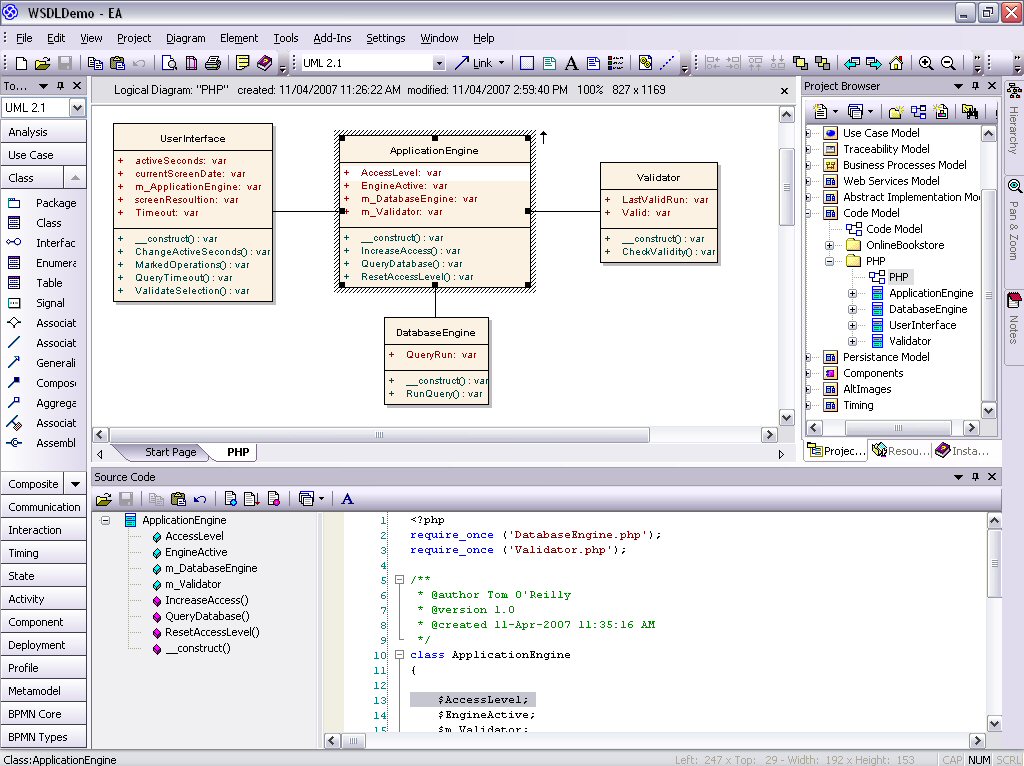The height and width of the screenshot is (766, 1024).
Task: Click the forward navigation arrow icon
Action: [874, 63]
